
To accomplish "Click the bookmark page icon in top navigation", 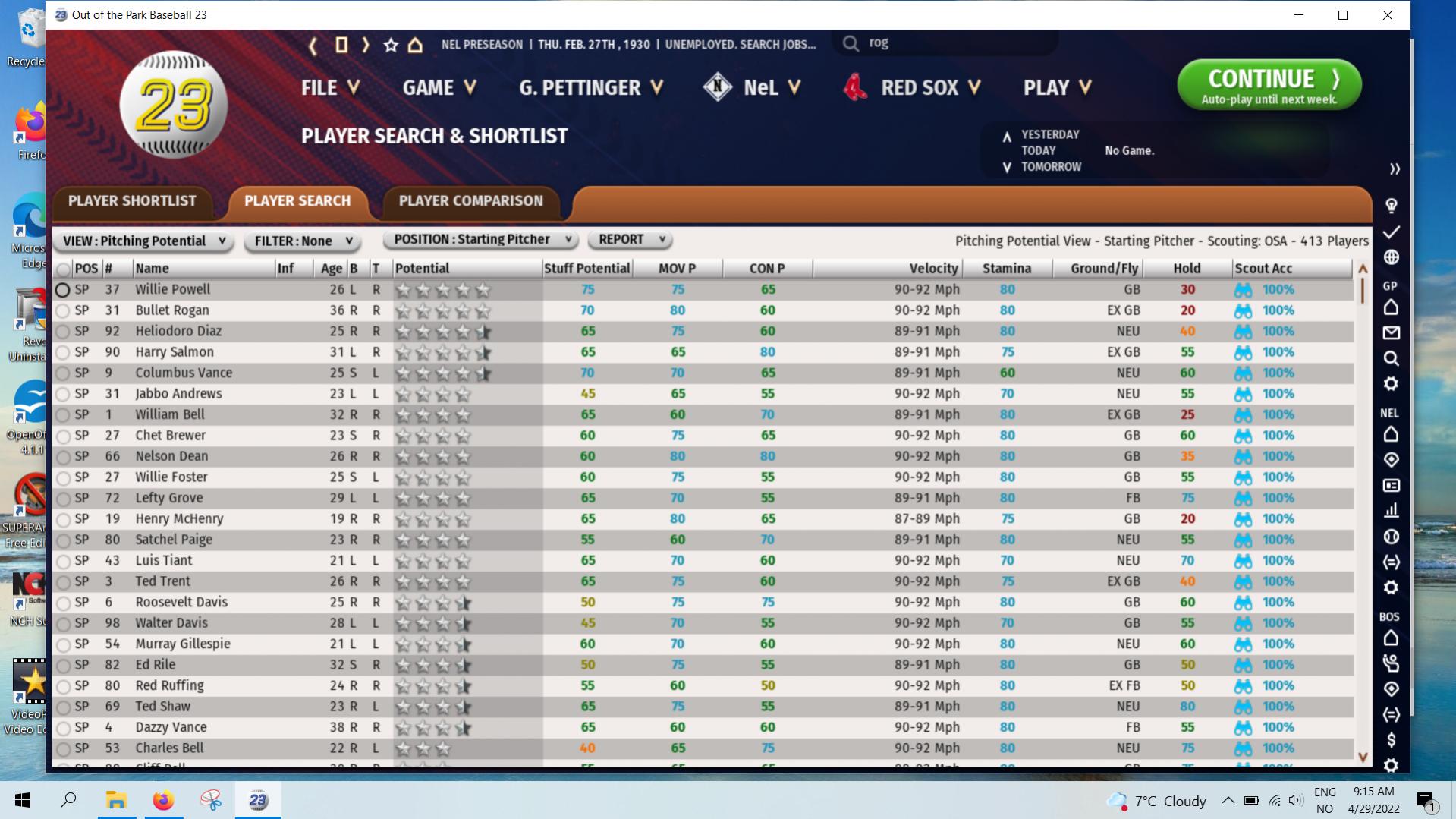I will (341, 46).
